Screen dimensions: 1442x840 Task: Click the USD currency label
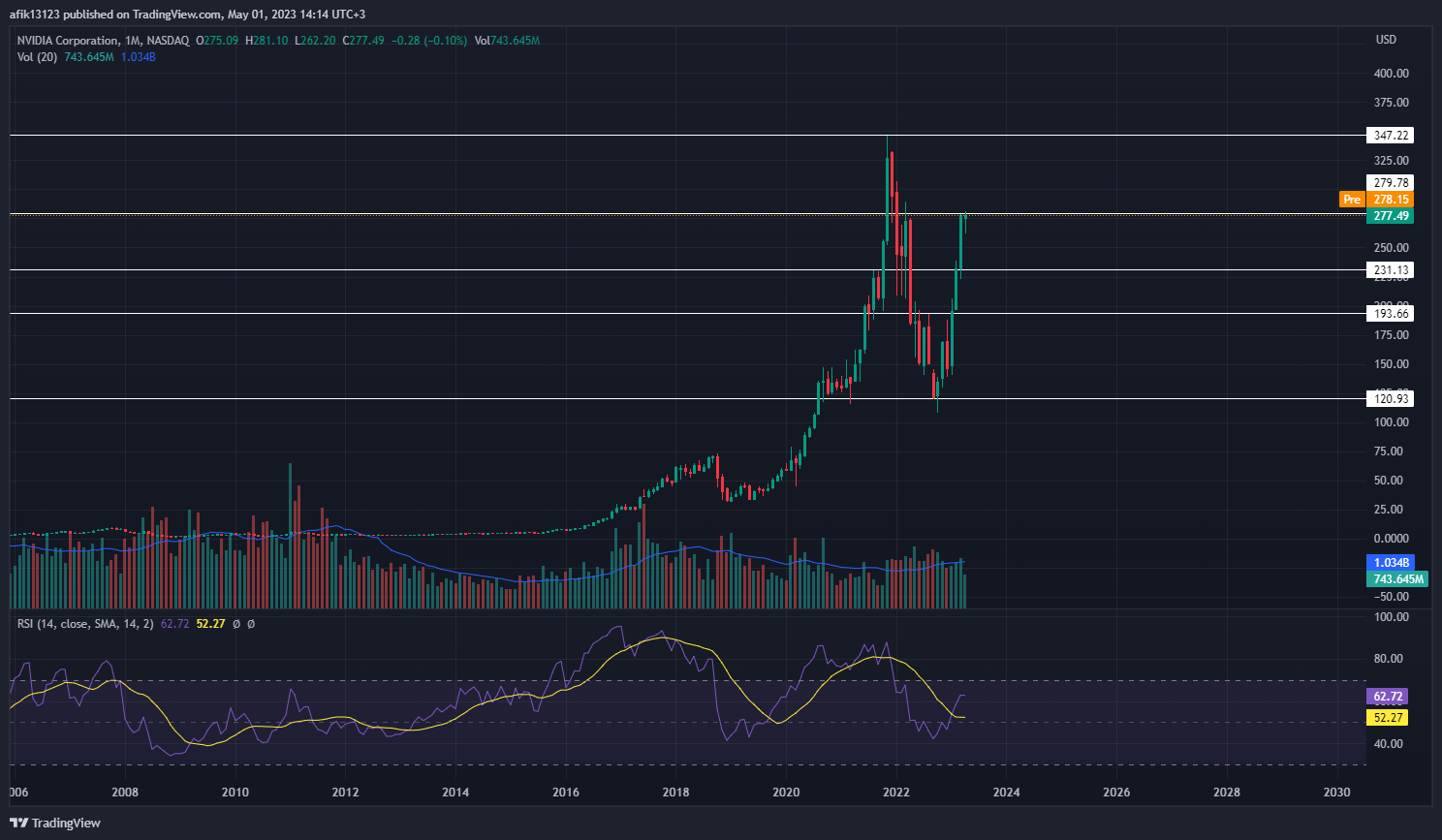(1387, 40)
